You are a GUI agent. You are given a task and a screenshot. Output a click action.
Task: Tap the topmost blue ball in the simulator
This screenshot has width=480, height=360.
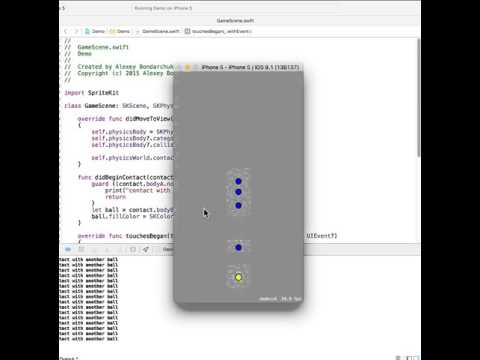point(238,181)
